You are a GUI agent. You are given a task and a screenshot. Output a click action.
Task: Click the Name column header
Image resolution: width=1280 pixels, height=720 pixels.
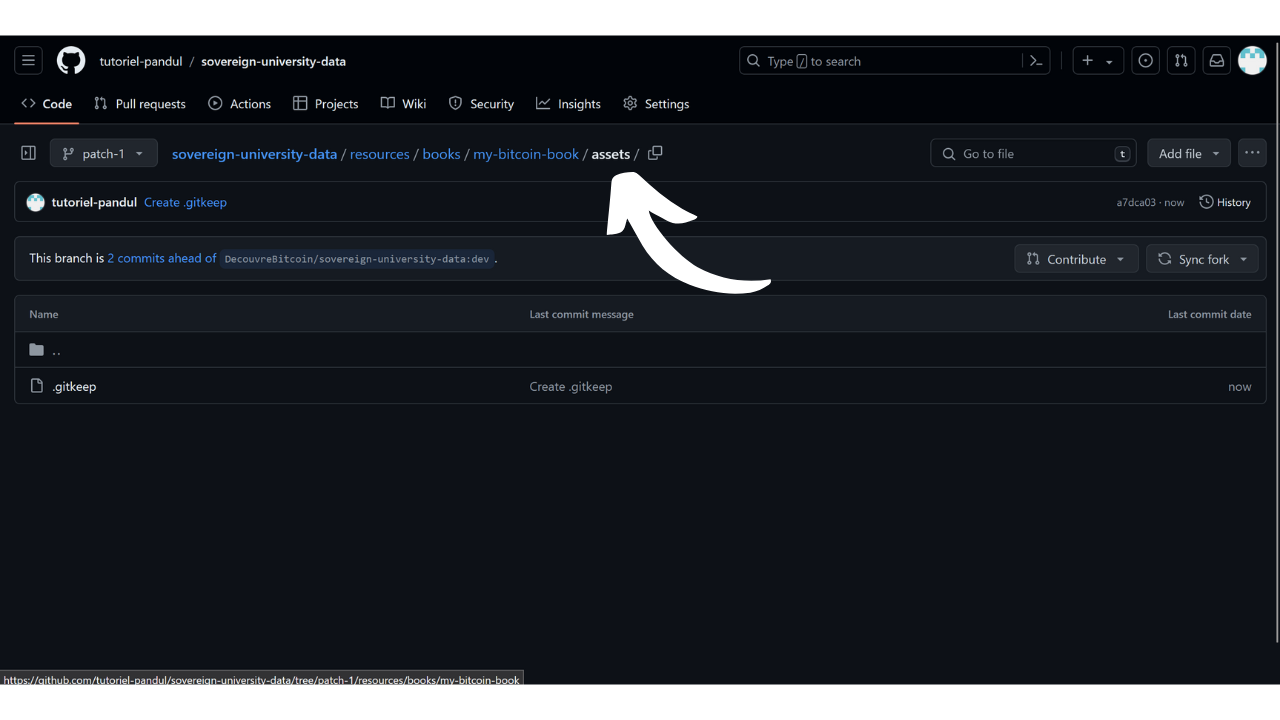[x=44, y=314]
